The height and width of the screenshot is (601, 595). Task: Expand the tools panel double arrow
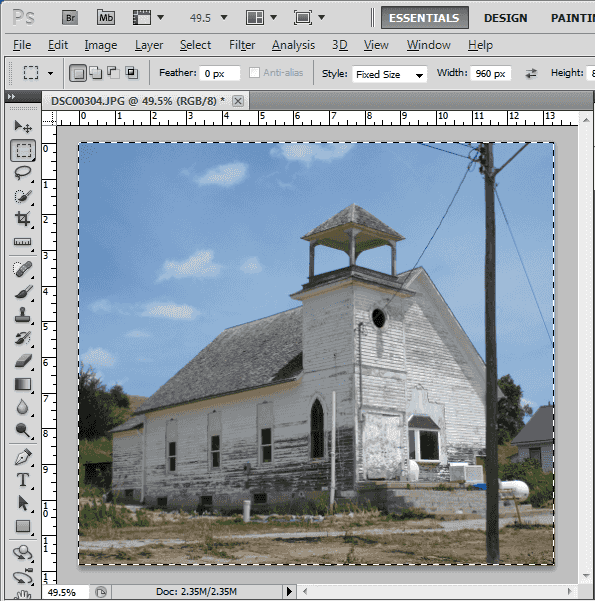(x=12, y=97)
